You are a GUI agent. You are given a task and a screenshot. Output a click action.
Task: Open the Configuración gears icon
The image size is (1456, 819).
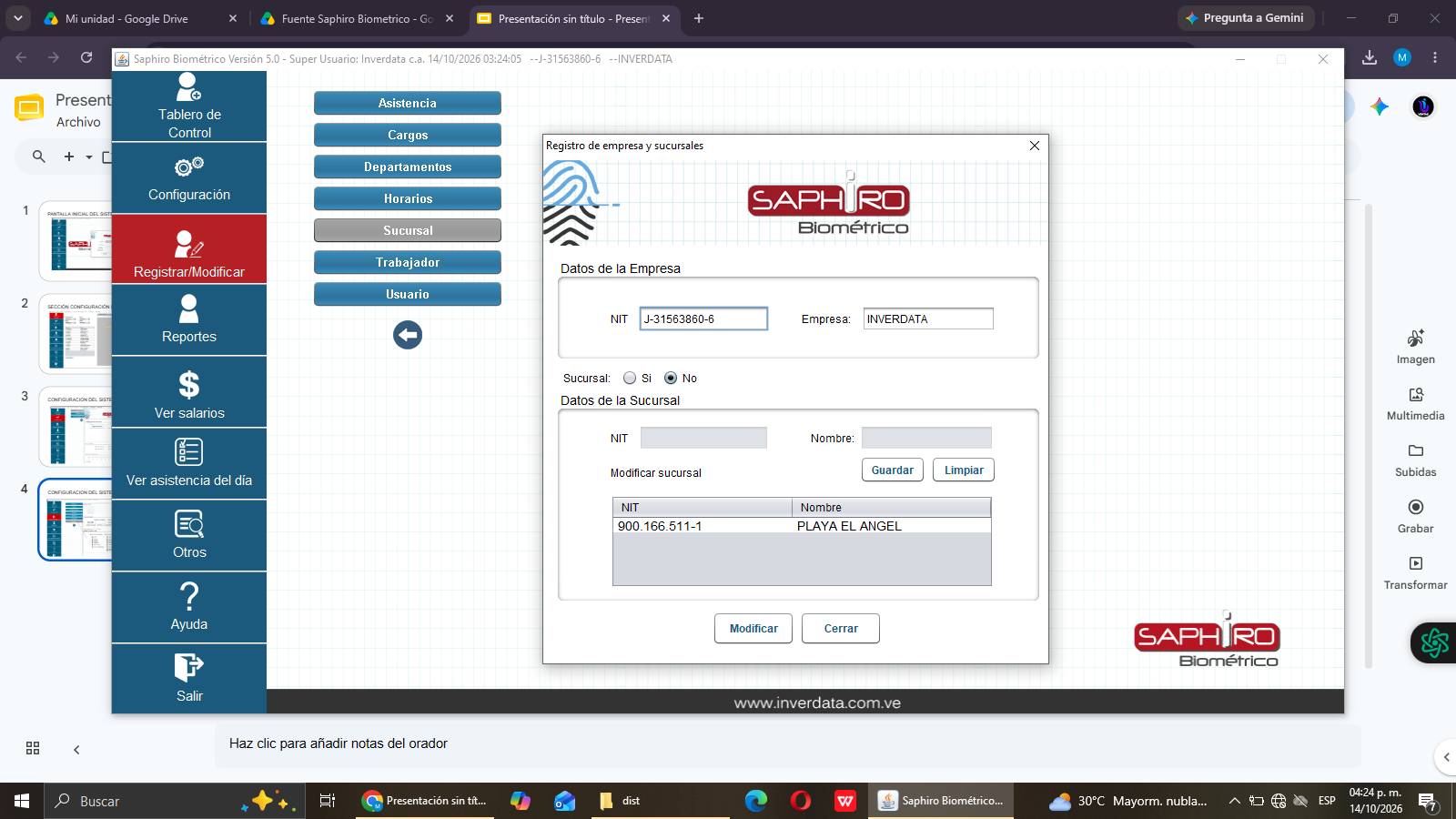click(189, 167)
